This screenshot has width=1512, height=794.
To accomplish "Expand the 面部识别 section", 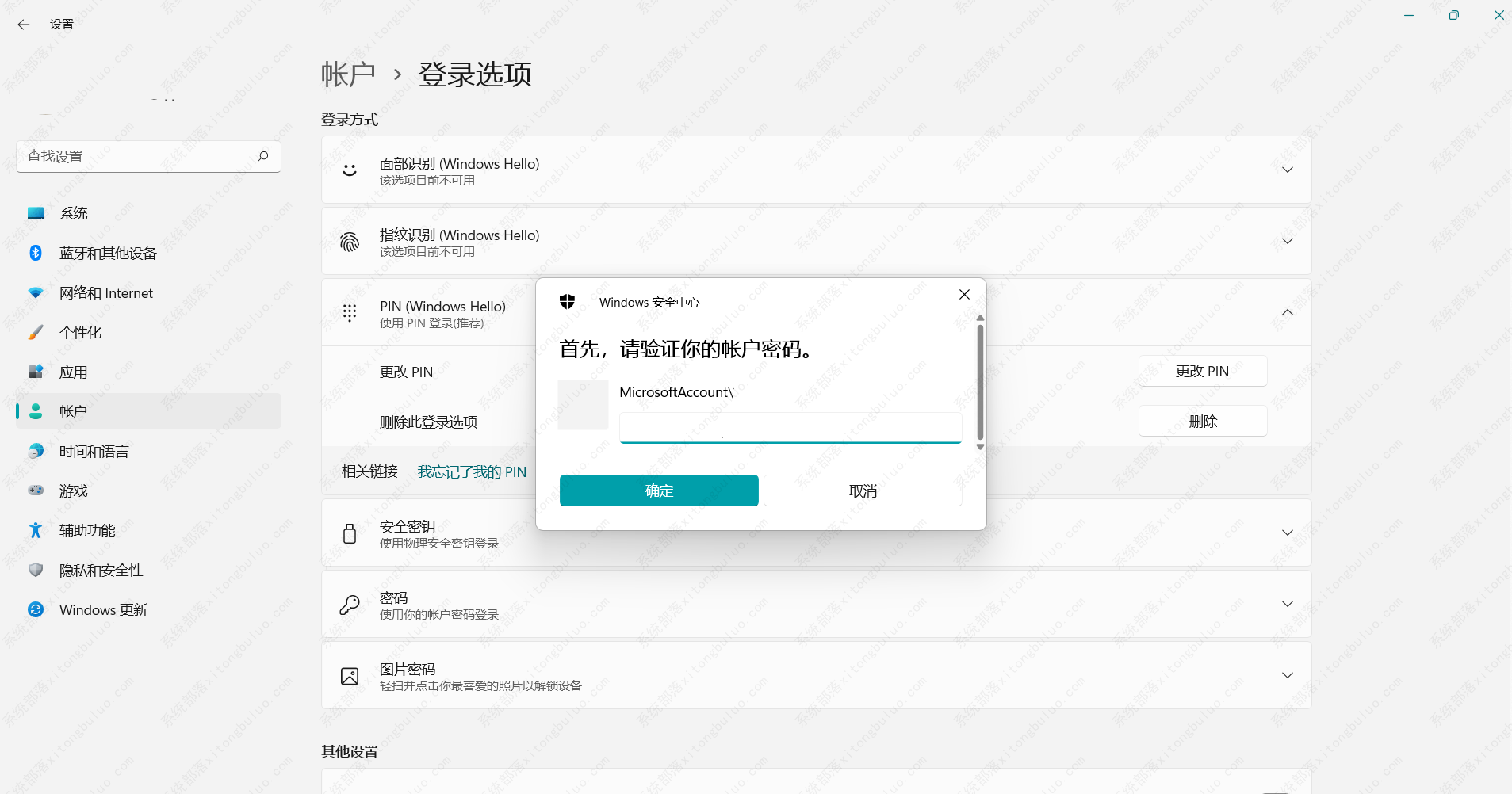I will (x=1287, y=169).
